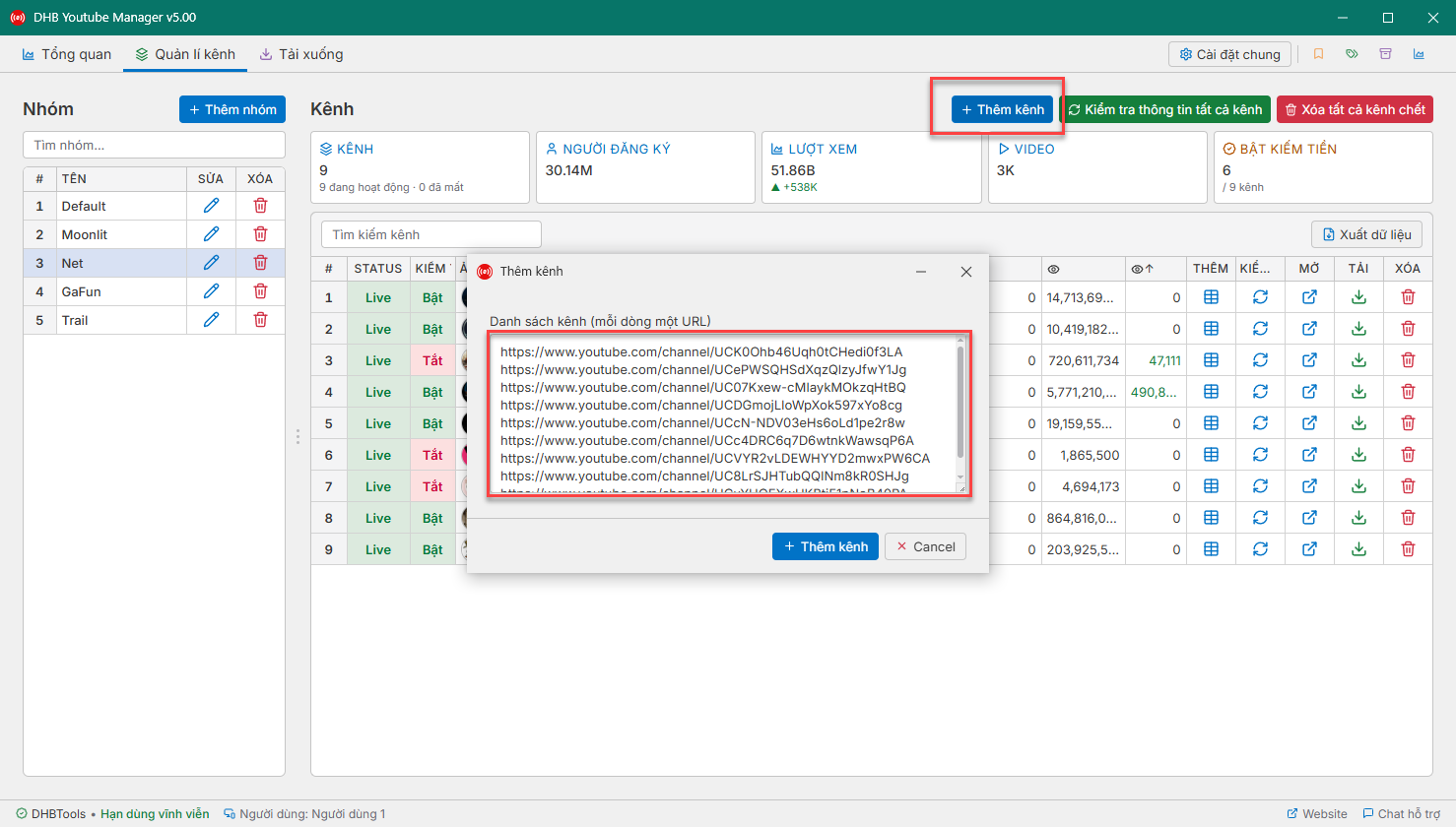This screenshot has width=1456, height=827.
Task: Go to the Tải xuống tab
Action: 301,54
